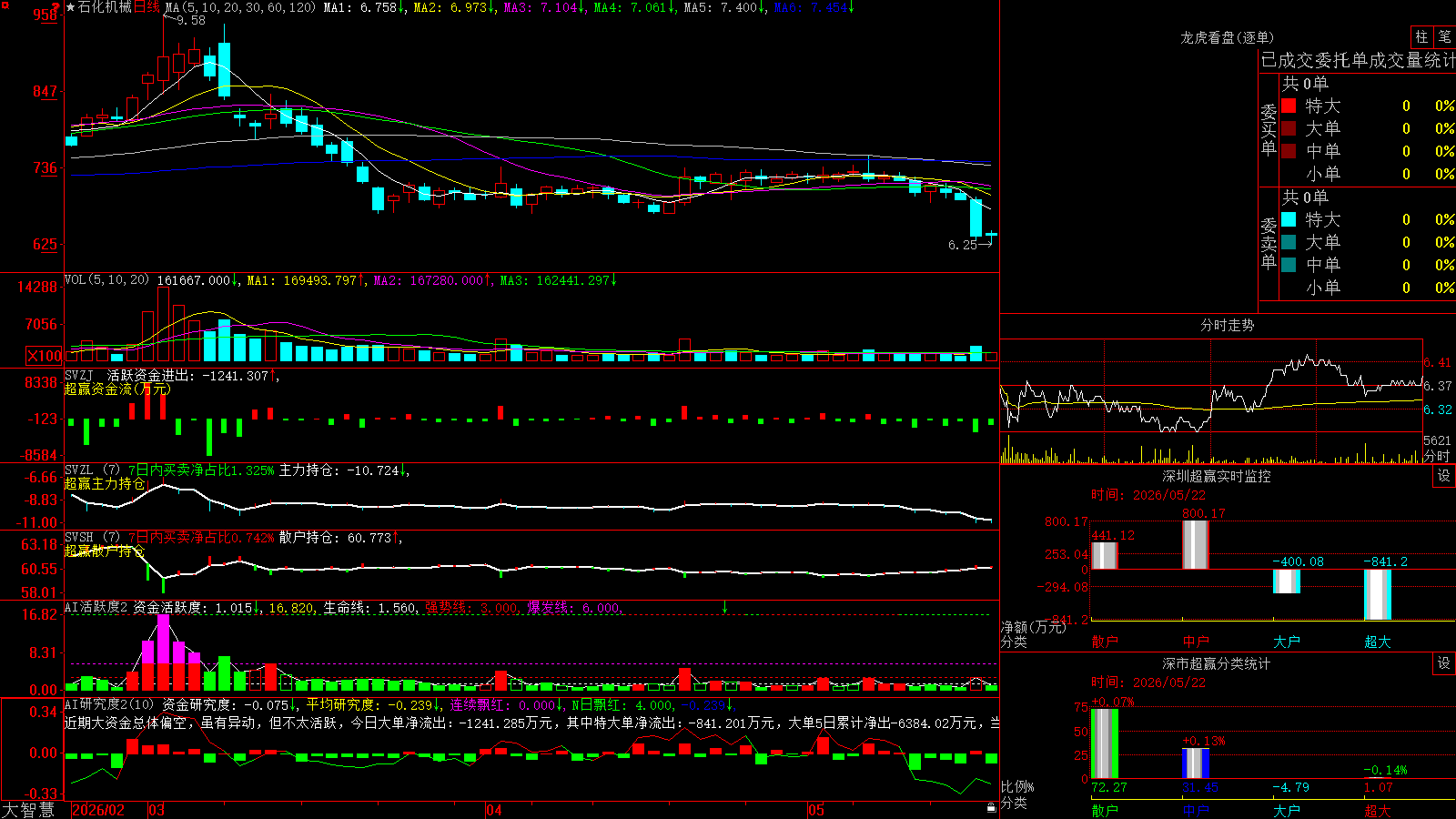
Task: Click the teal 大单 sell-order swatch
Action: 1289,242
